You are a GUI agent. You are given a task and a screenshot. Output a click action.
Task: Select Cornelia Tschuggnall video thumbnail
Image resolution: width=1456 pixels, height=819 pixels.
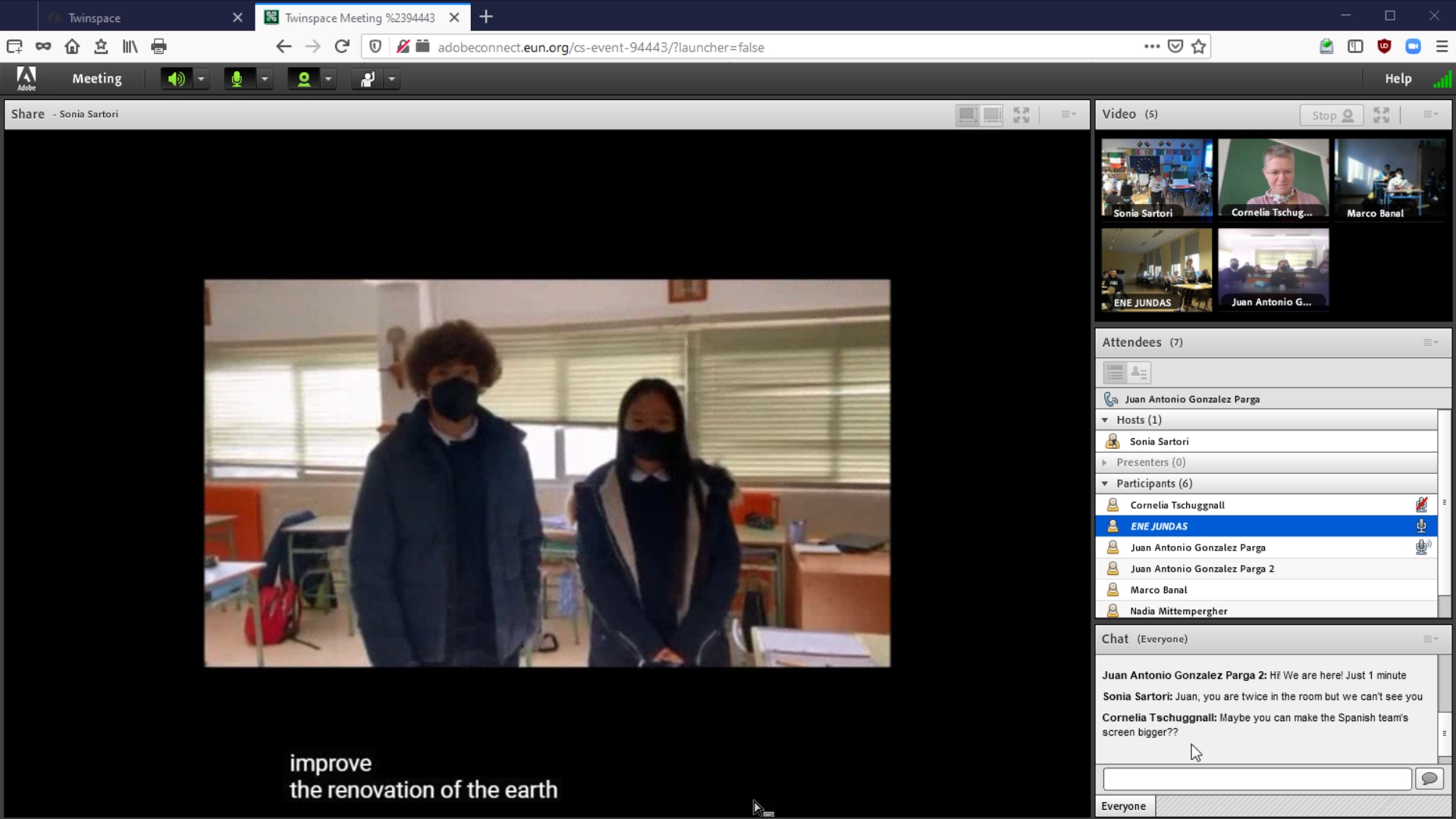1273,180
